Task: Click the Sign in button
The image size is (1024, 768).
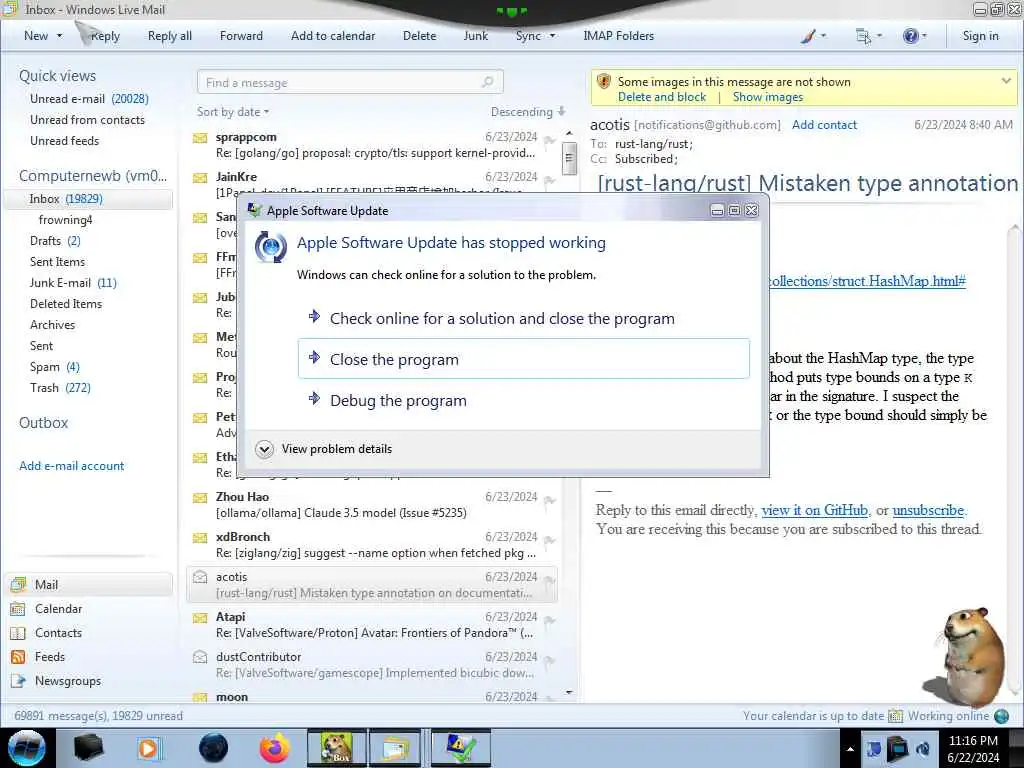Action: (x=980, y=36)
